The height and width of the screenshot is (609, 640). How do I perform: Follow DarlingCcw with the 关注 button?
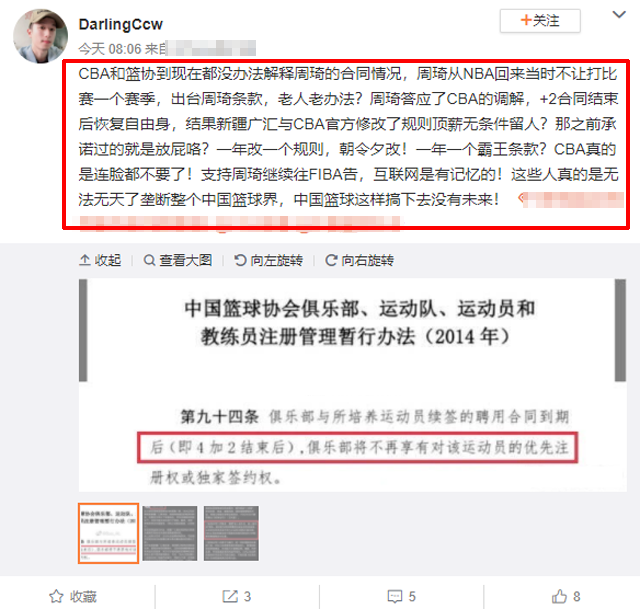pyautogui.click(x=540, y=20)
